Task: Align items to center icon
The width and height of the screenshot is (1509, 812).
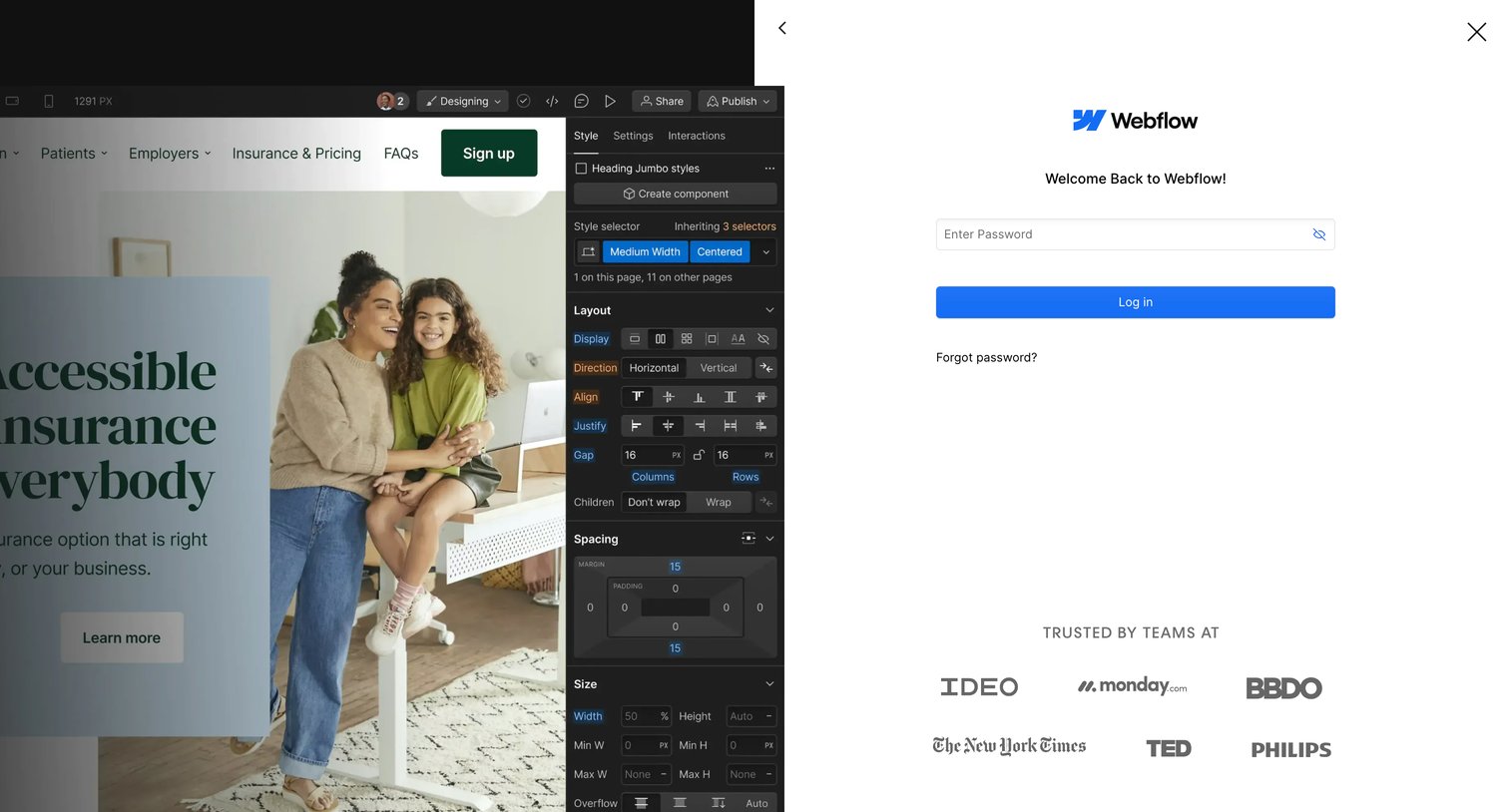Action: click(668, 397)
